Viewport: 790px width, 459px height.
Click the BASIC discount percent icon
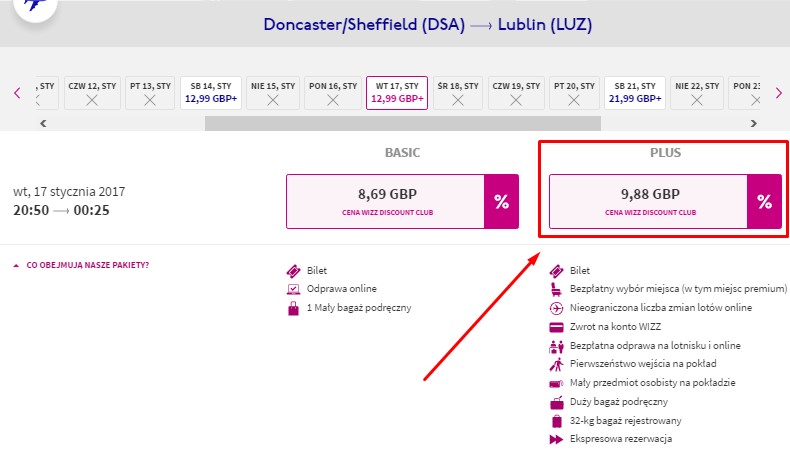(501, 202)
